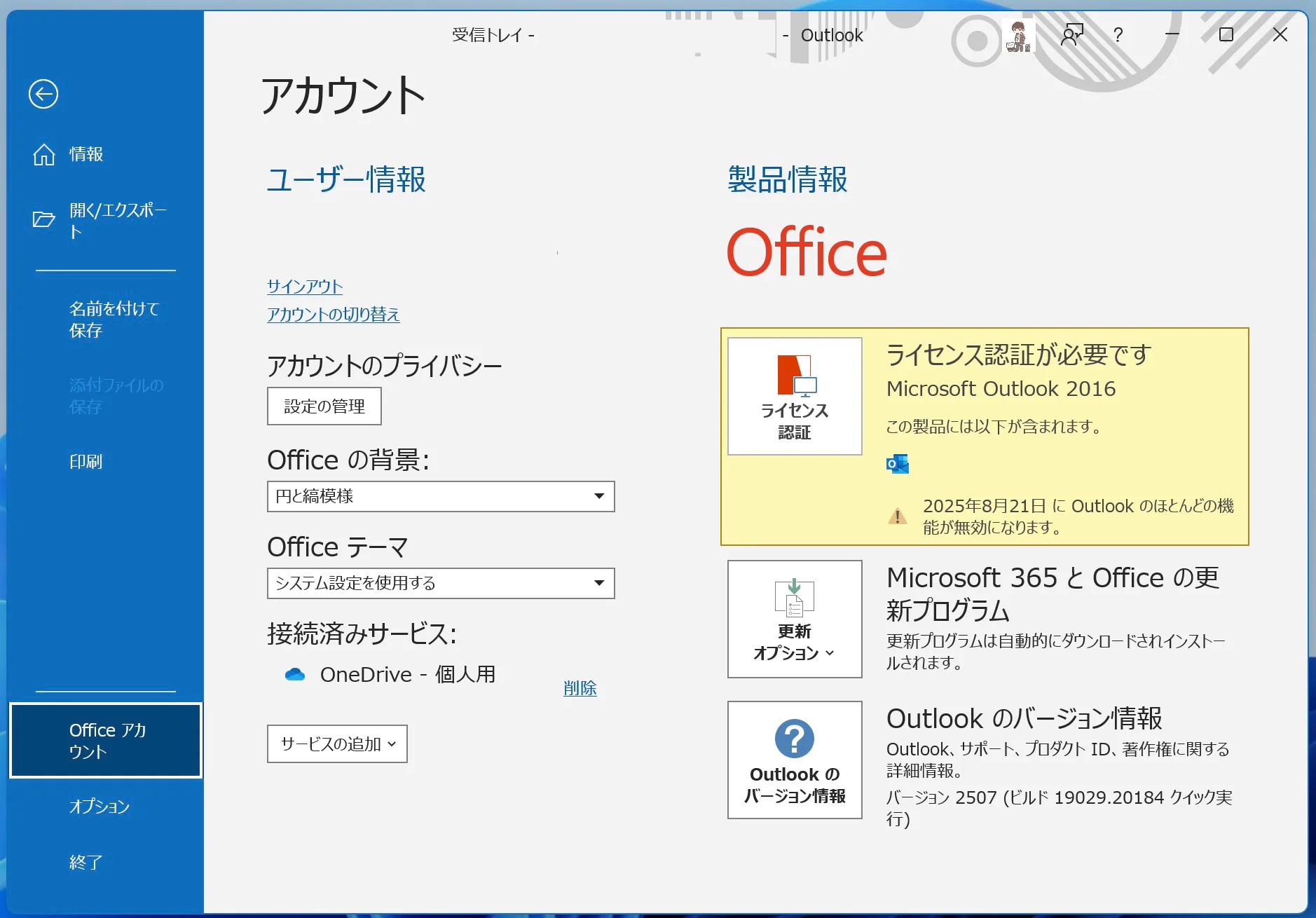This screenshot has height=918, width=1316.
Task: Click the Outlook app icon in license box
Action: [898, 464]
